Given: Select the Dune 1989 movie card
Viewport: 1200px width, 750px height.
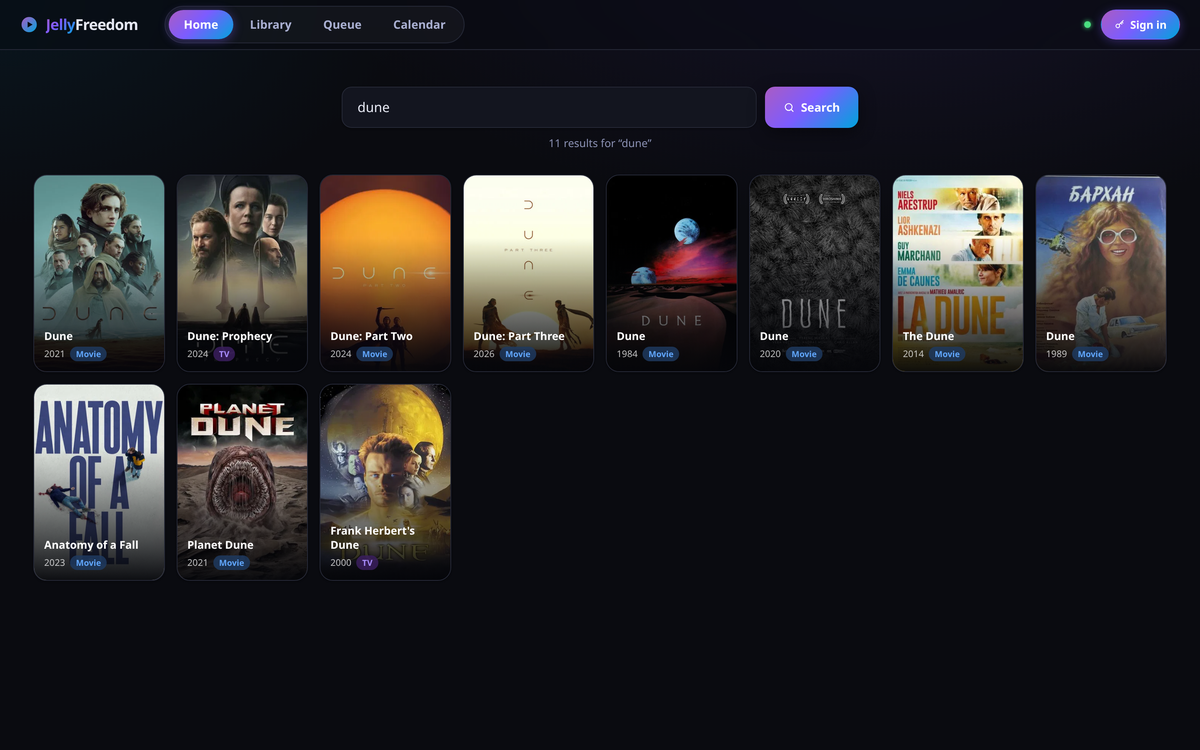Looking at the screenshot, I should click(1100, 273).
